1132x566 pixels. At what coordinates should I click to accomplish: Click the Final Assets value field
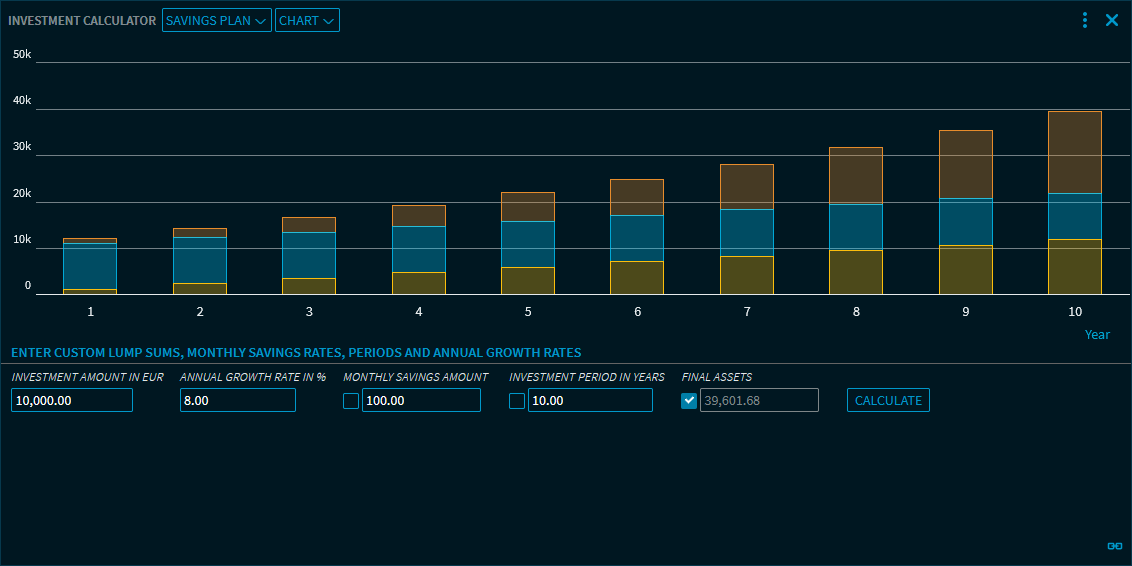point(759,400)
